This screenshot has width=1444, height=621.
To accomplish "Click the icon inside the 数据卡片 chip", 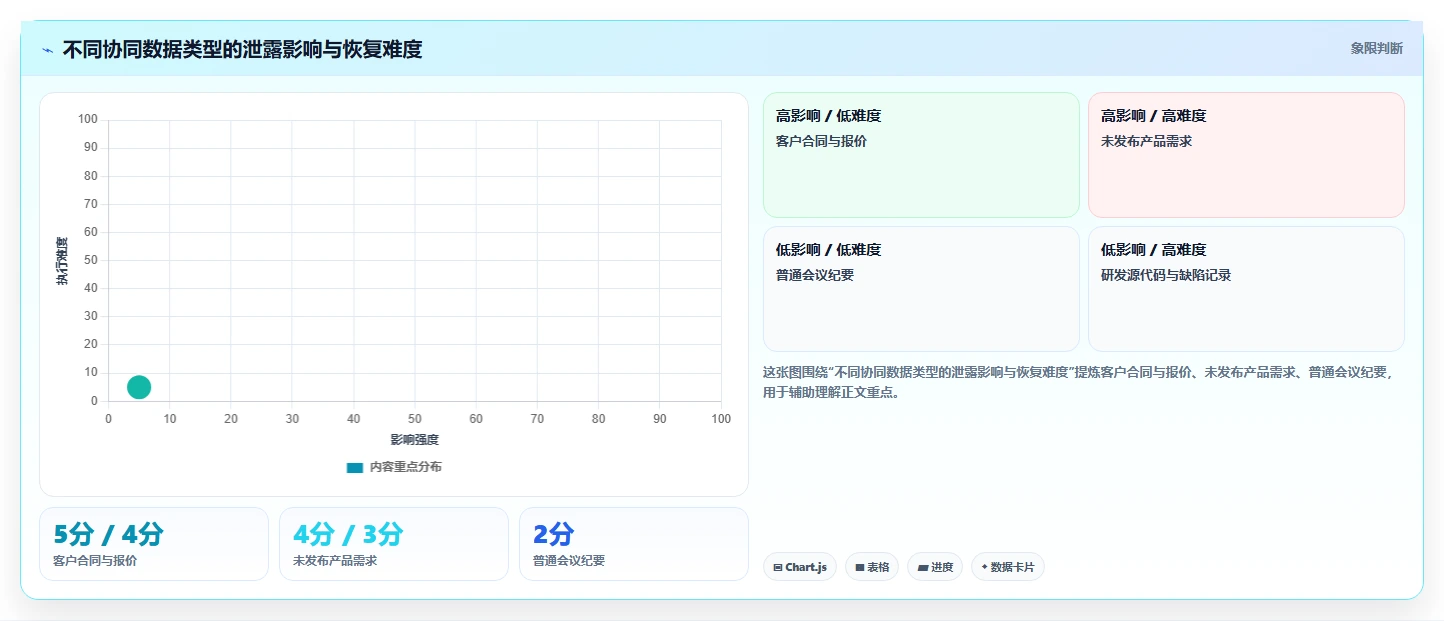I will (x=984, y=567).
